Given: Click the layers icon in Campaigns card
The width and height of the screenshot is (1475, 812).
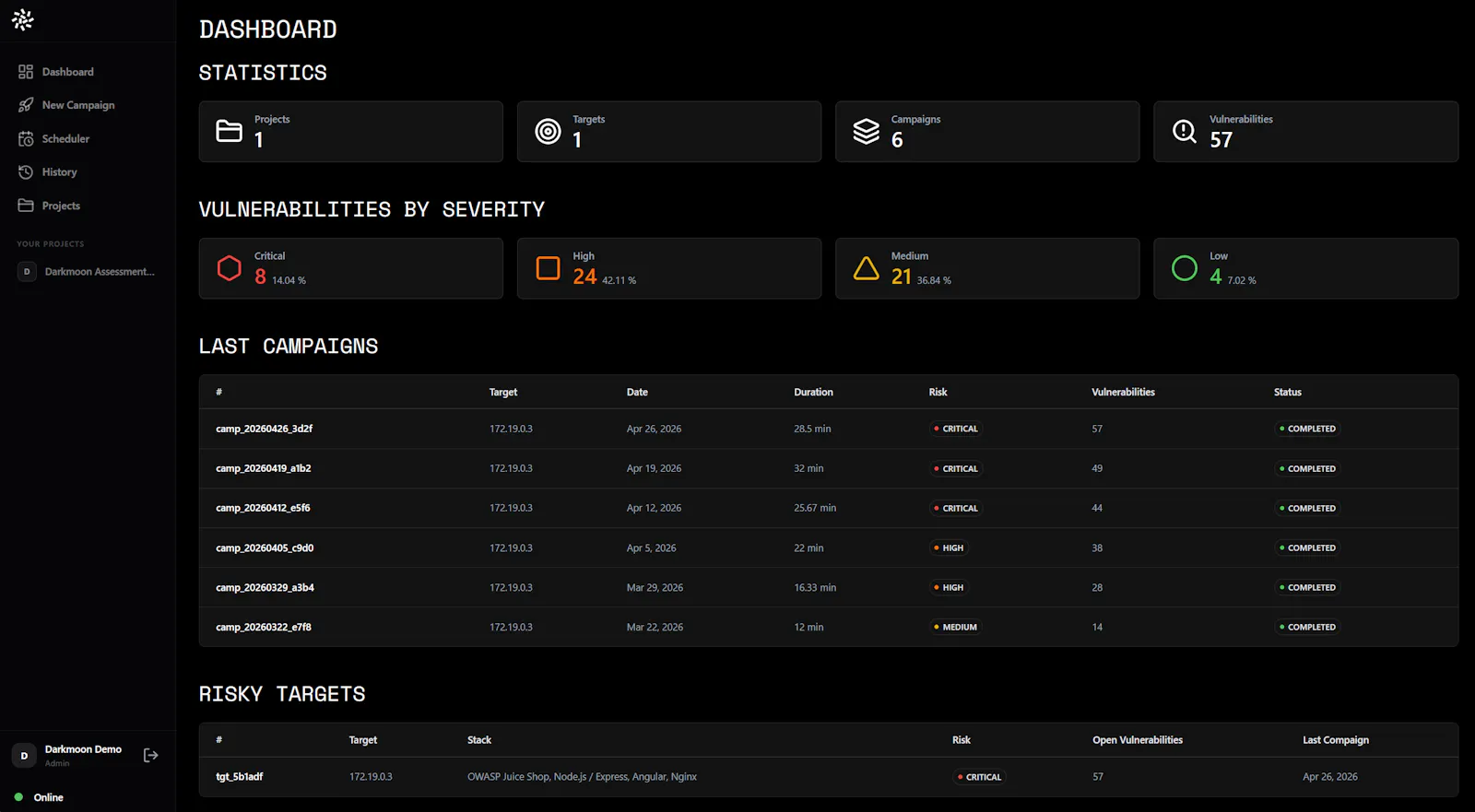Looking at the screenshot, I should point(866,132).
